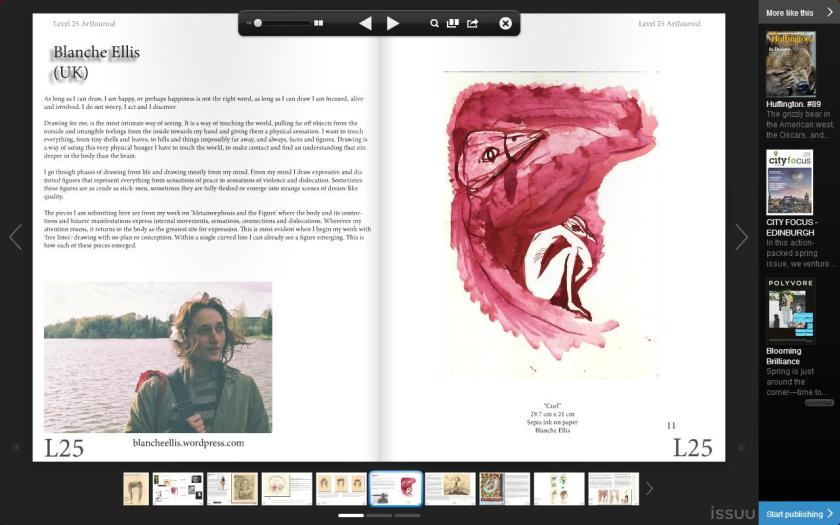Select the second spread thumbnail
Viewport: 840px width, 525px height.
[178, 489]
